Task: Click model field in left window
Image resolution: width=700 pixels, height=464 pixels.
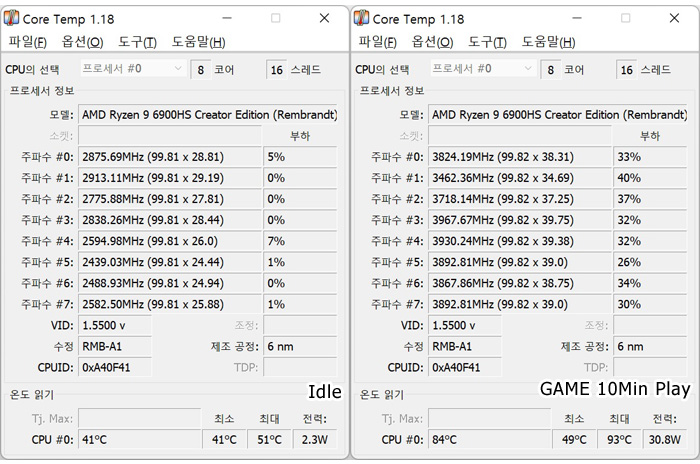Action: pos(208,115)
